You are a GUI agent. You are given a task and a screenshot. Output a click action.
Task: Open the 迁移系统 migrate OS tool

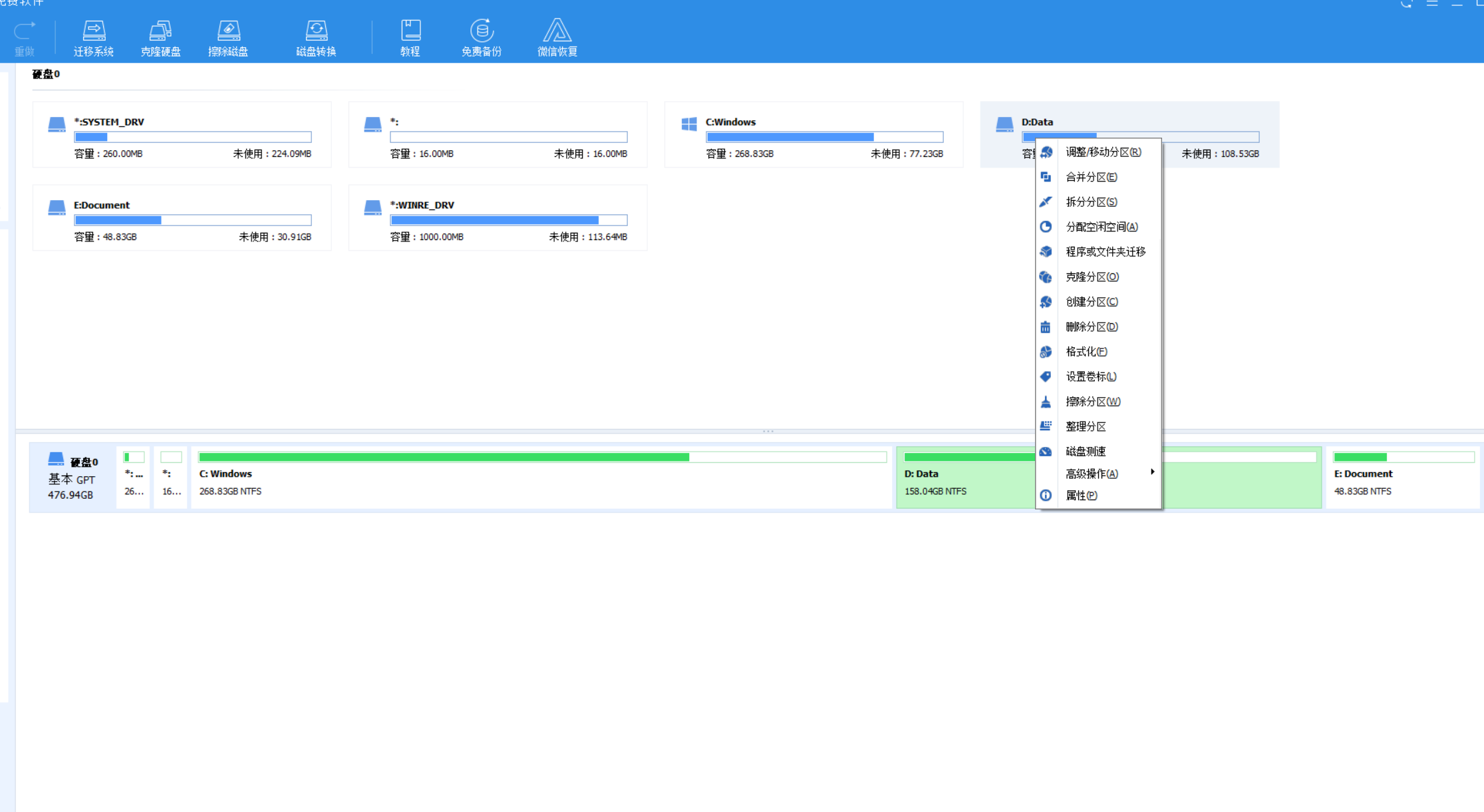click(93, 38)
